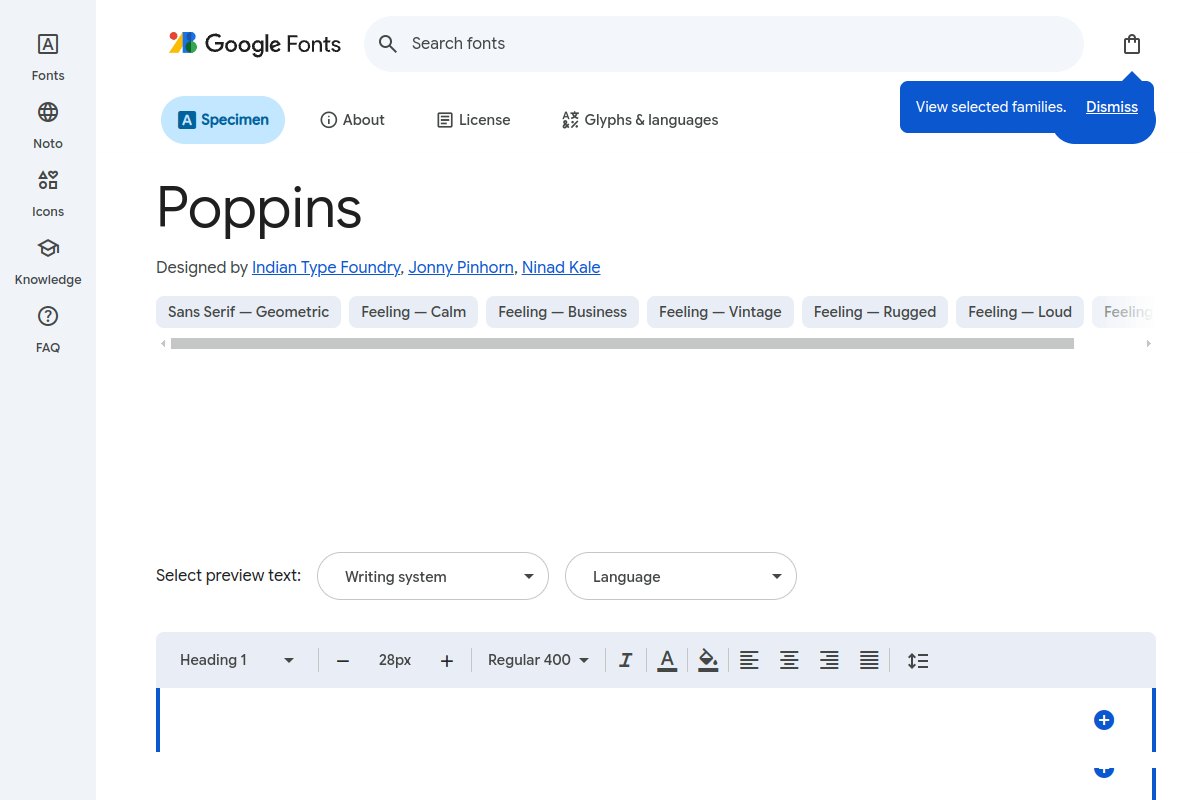Open the text color control
The height and width of the screenshot is (800, 1200).
[667, 660]
